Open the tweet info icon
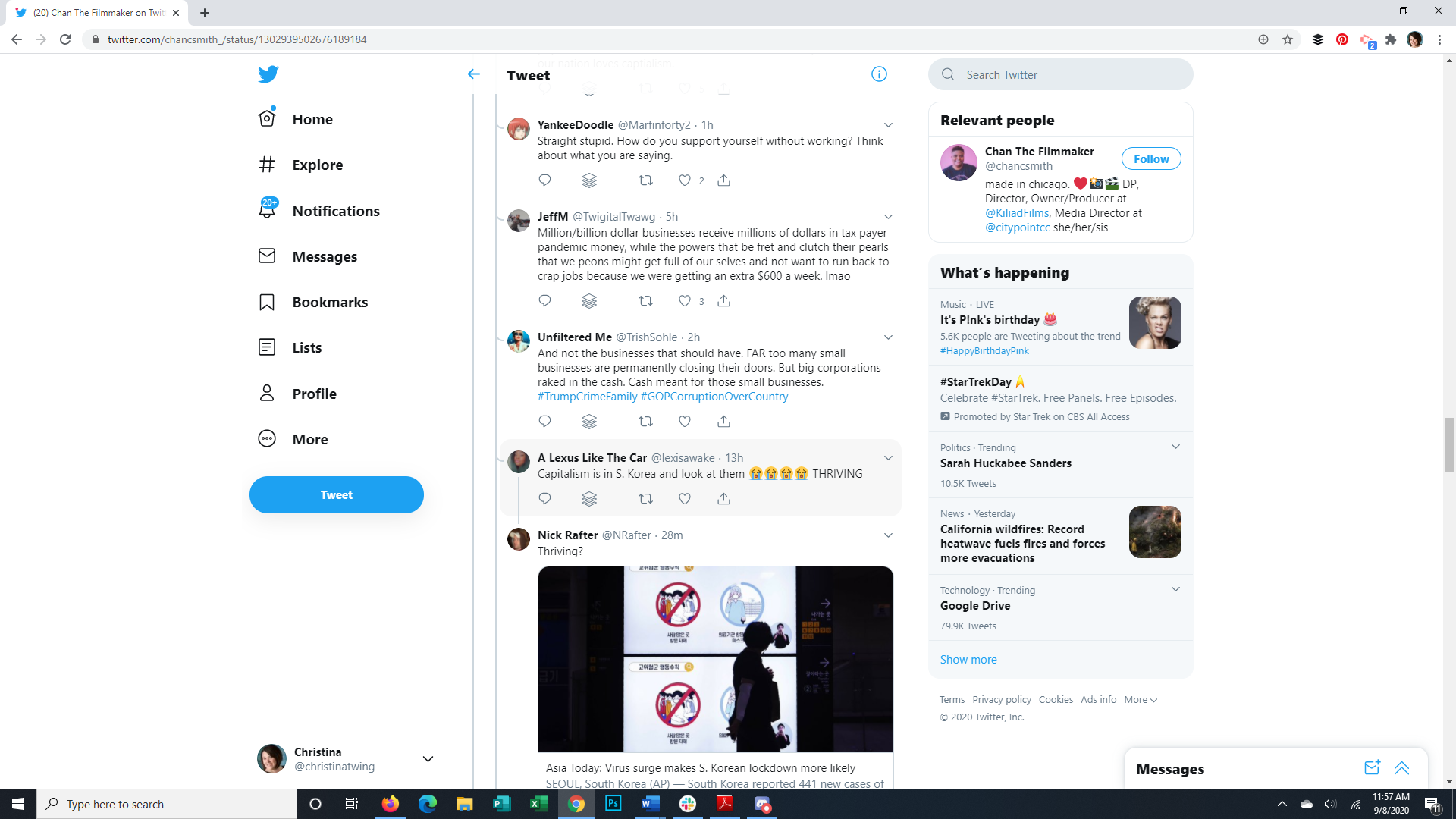The image size is (1456, 819). point(879,74)
